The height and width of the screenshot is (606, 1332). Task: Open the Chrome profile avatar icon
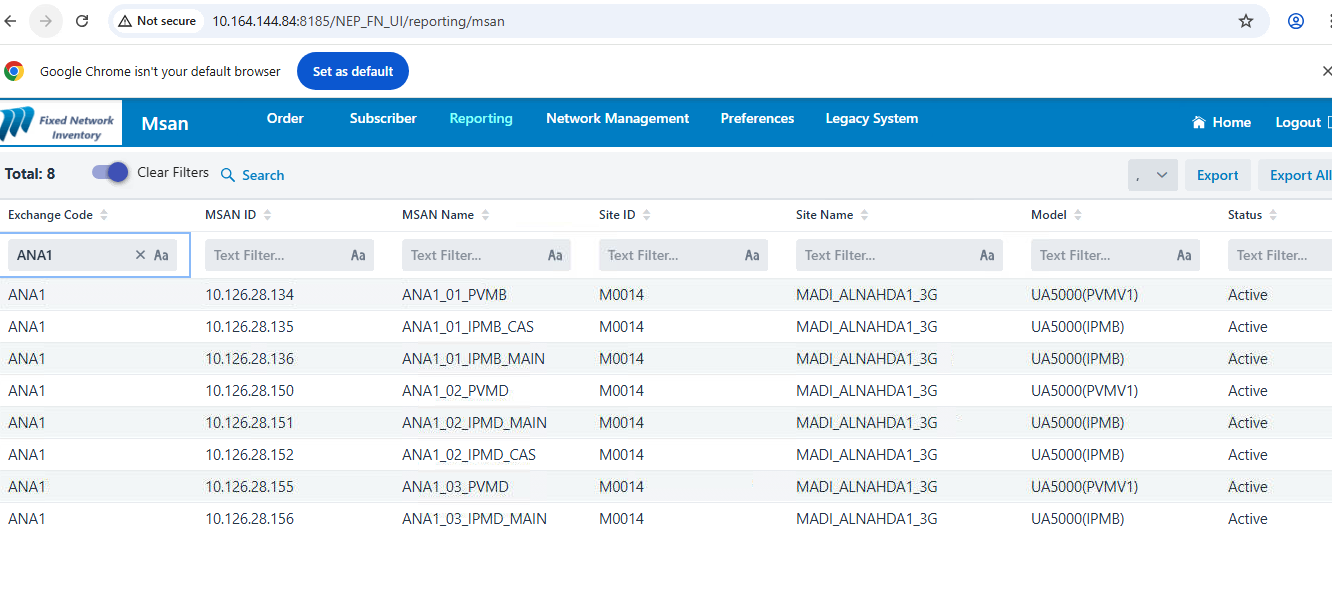pyautogui.click(x=1295, y=21)
